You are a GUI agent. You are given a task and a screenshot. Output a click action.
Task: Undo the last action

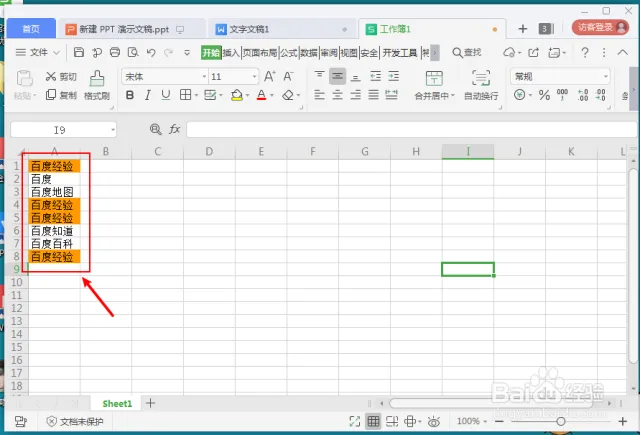151,52
